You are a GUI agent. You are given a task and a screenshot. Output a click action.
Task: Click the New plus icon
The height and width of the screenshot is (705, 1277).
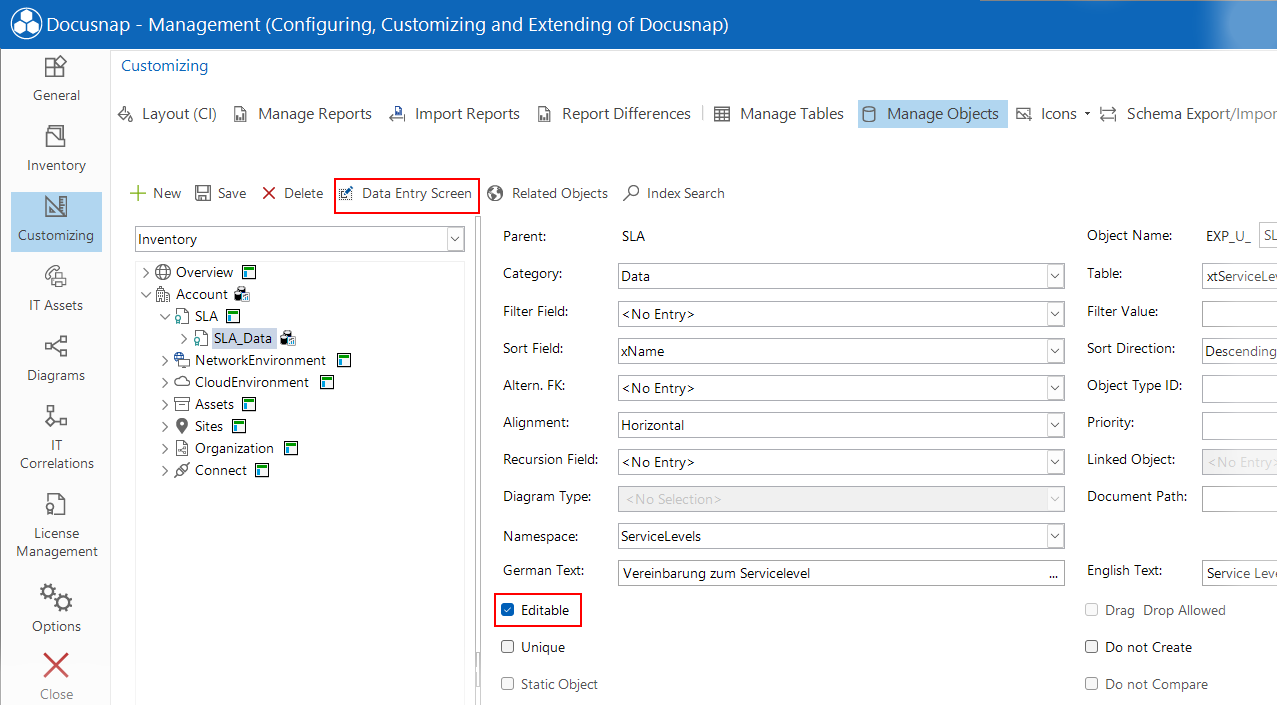(138, 193)
